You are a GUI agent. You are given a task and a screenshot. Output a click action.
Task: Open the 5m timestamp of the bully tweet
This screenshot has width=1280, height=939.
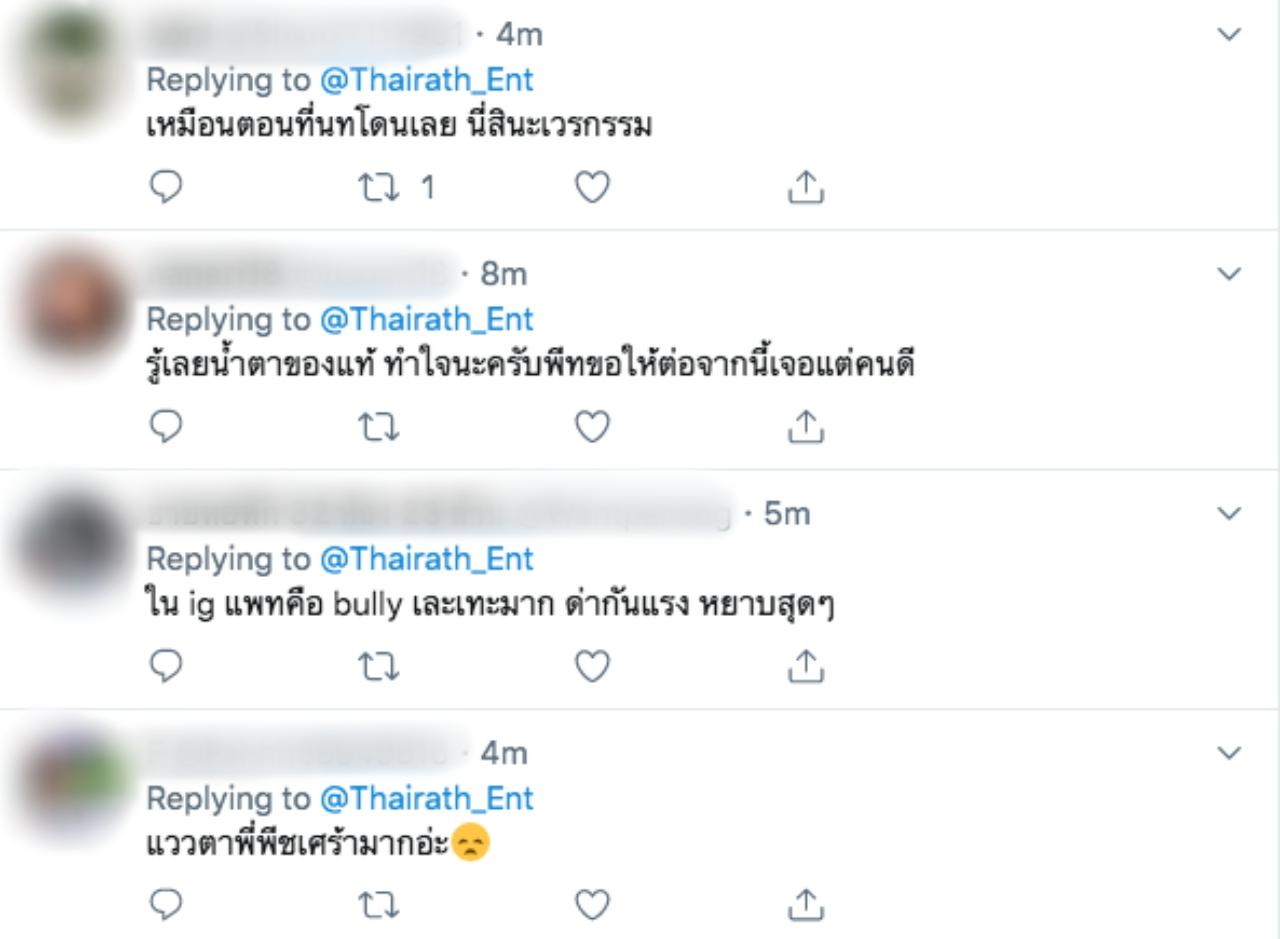click(787, 514)
